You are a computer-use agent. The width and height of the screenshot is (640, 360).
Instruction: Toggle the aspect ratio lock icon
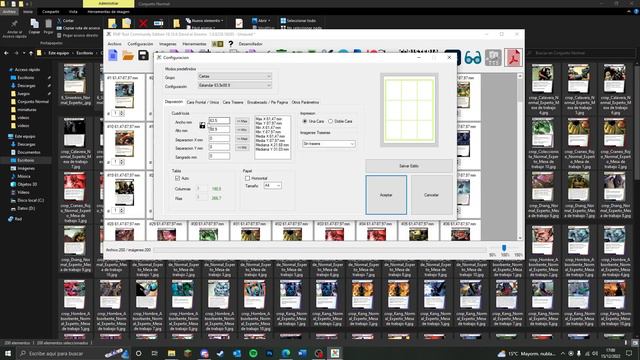click(202, 125)
